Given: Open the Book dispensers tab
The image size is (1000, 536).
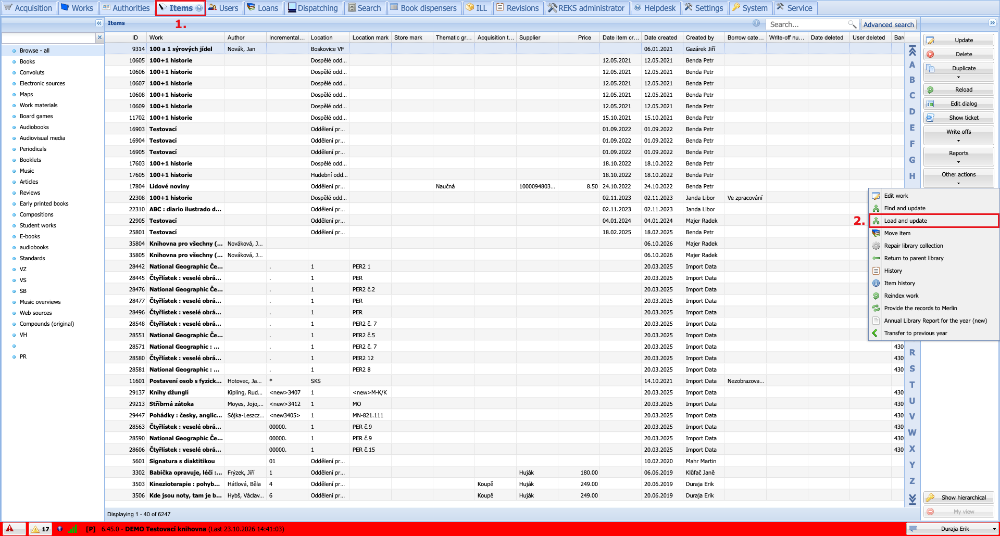Looking at the screenshot, I should click(424, 8).
